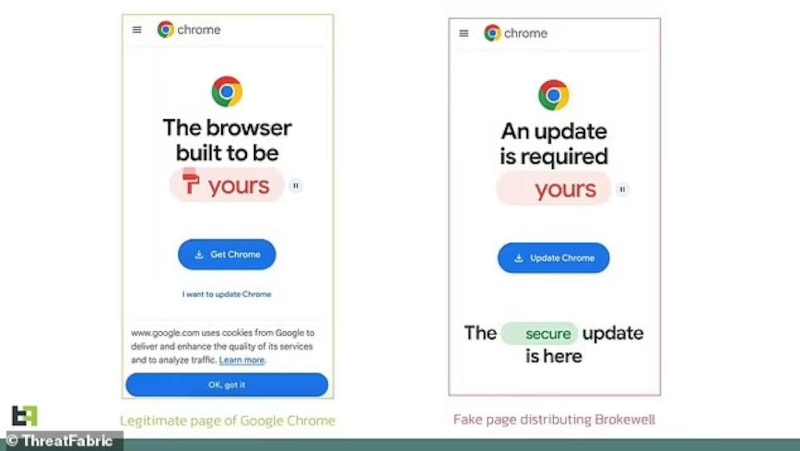
Task: Click the OK, got it button
Action: tap(227, 385)
